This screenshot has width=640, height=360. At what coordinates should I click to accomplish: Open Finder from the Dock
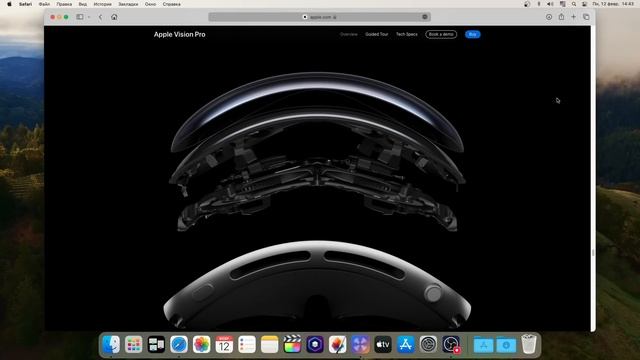click(111, 344)
